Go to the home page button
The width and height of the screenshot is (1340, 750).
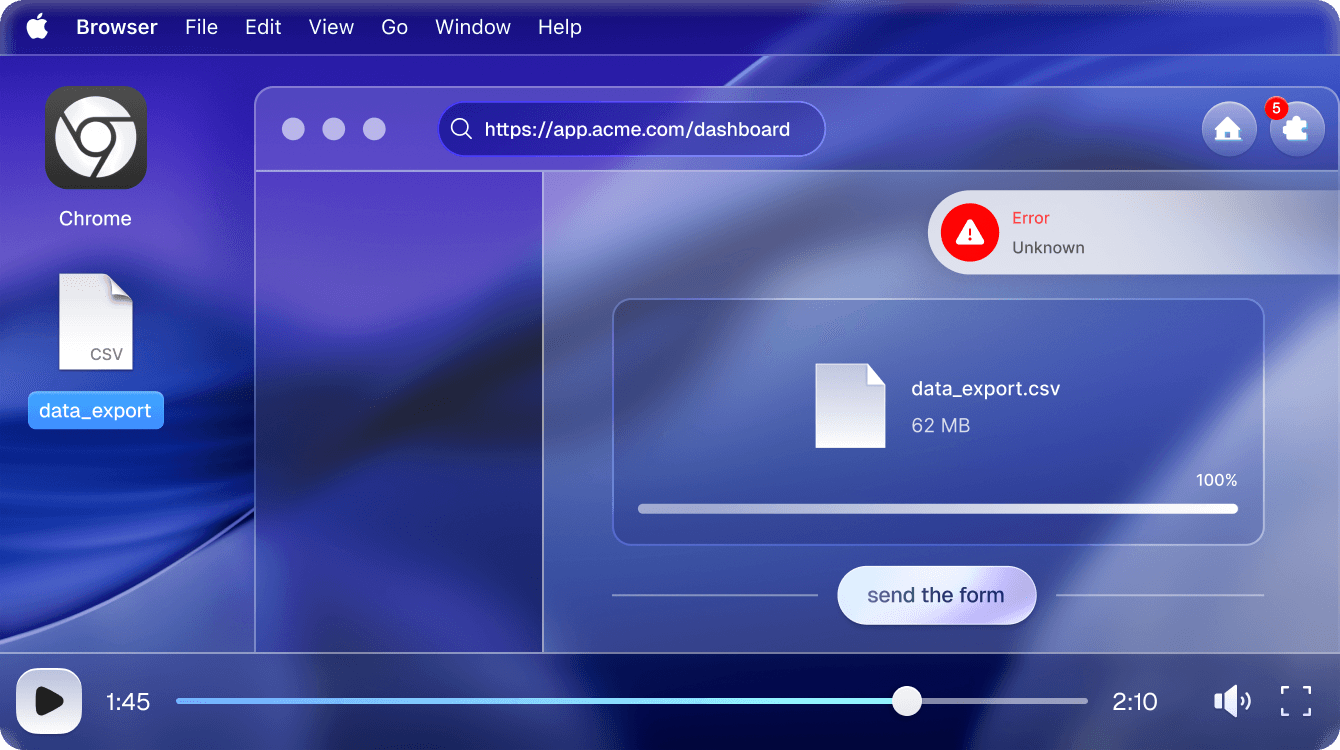click(x=1228, y=129)
